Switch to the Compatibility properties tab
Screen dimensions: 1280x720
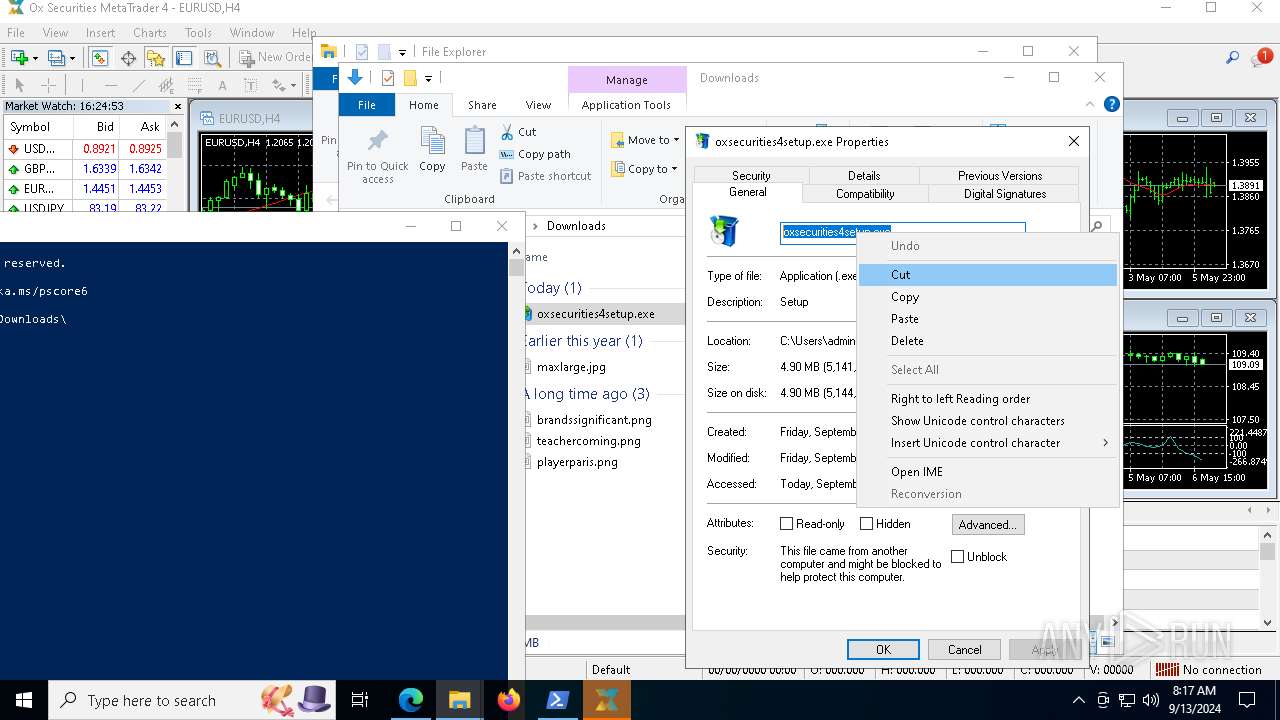pyautogui.click(x=865, y=194)
